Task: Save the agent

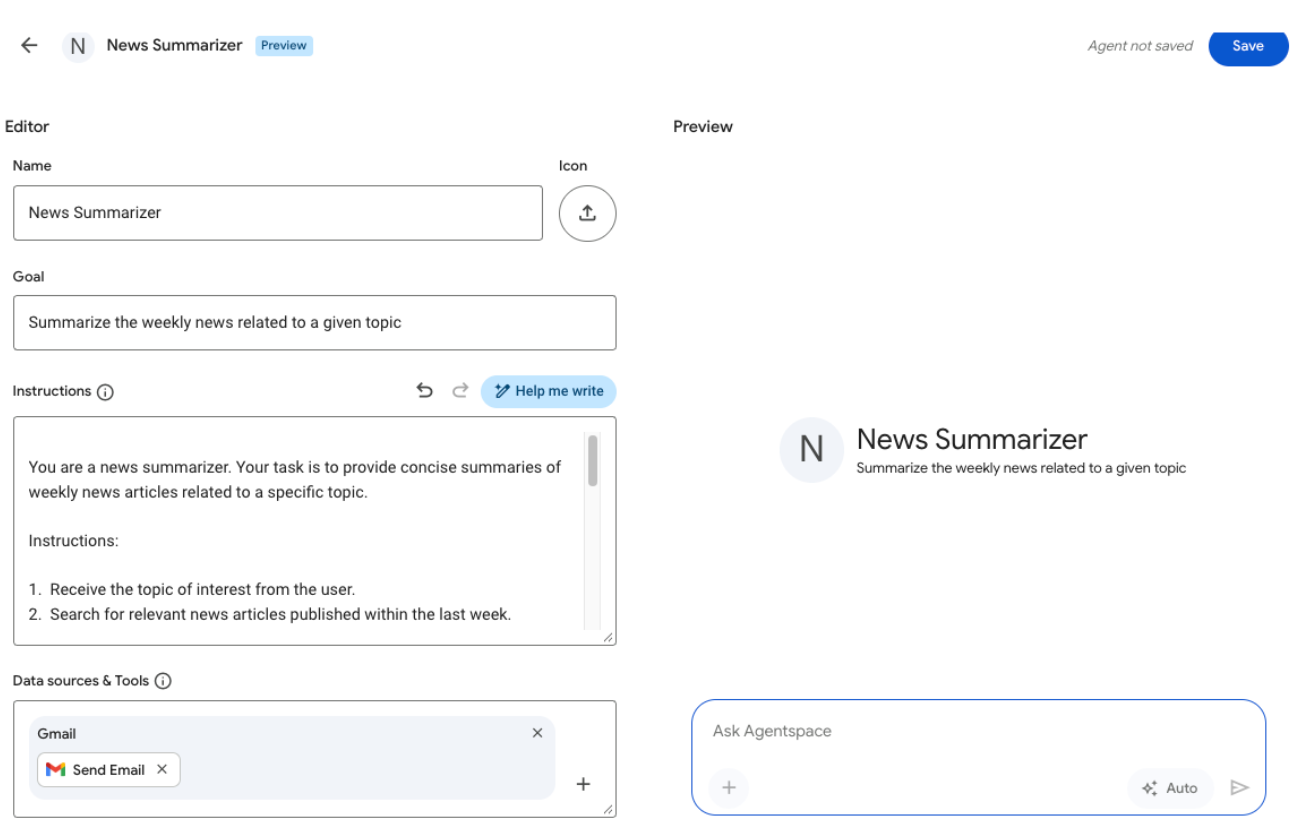Action: pyautogui.click(x=1247, y=46)
